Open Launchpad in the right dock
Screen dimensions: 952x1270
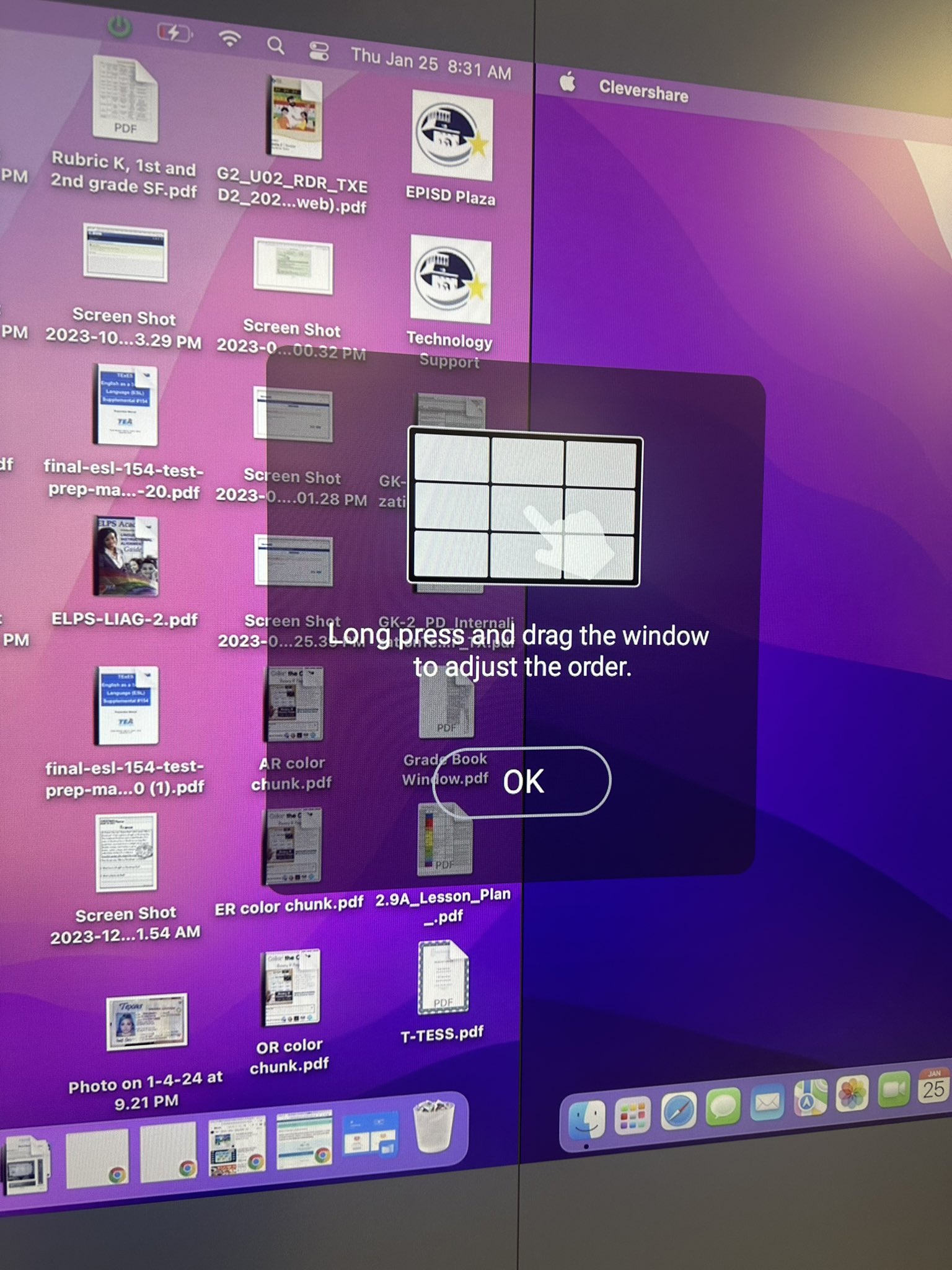[x=632, y=1116]
